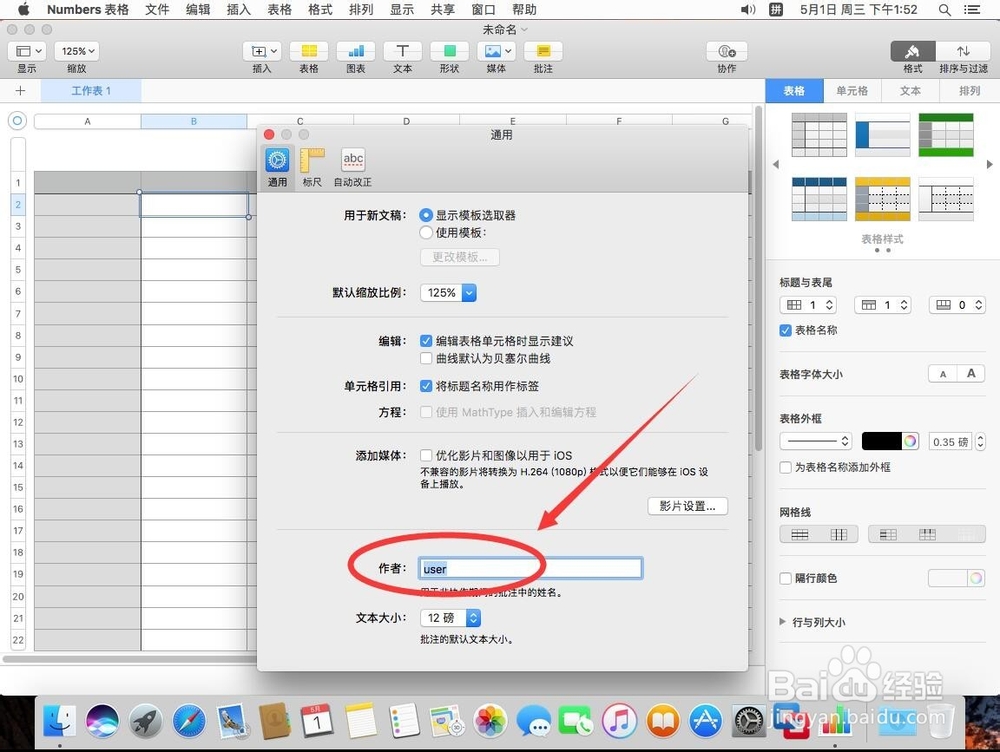Select the 形状 shapes toolbar icon
The width and height of the screenshot is (1000, 752).
point(449,51)
